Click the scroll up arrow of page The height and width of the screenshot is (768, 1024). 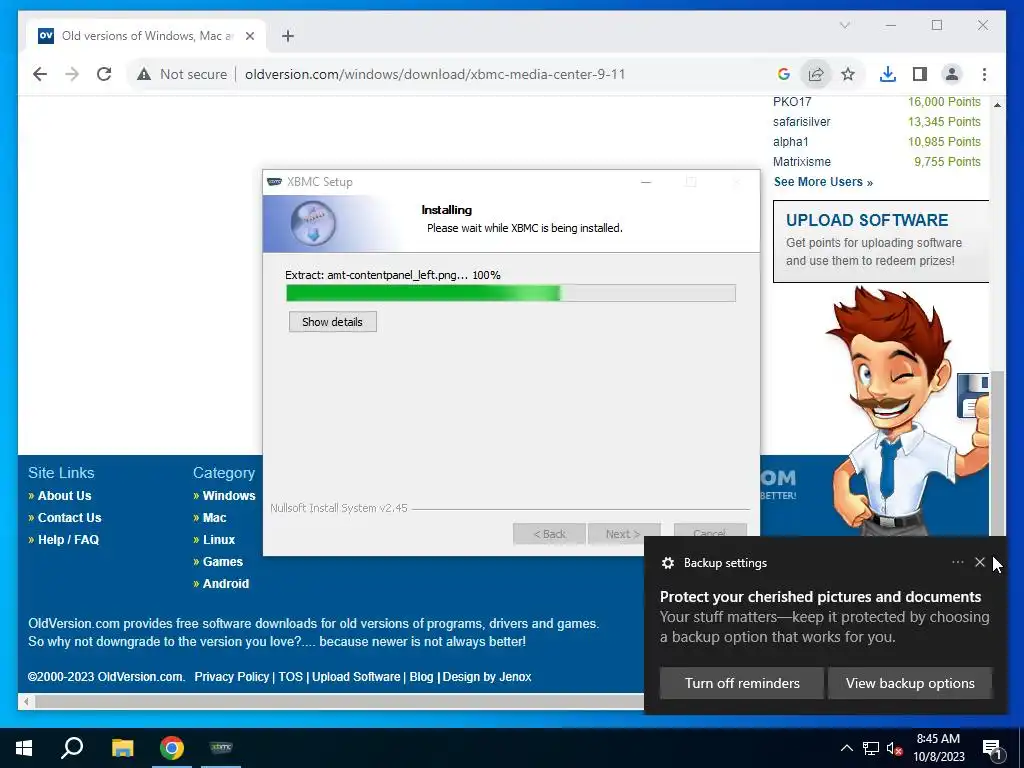[997, 104]
